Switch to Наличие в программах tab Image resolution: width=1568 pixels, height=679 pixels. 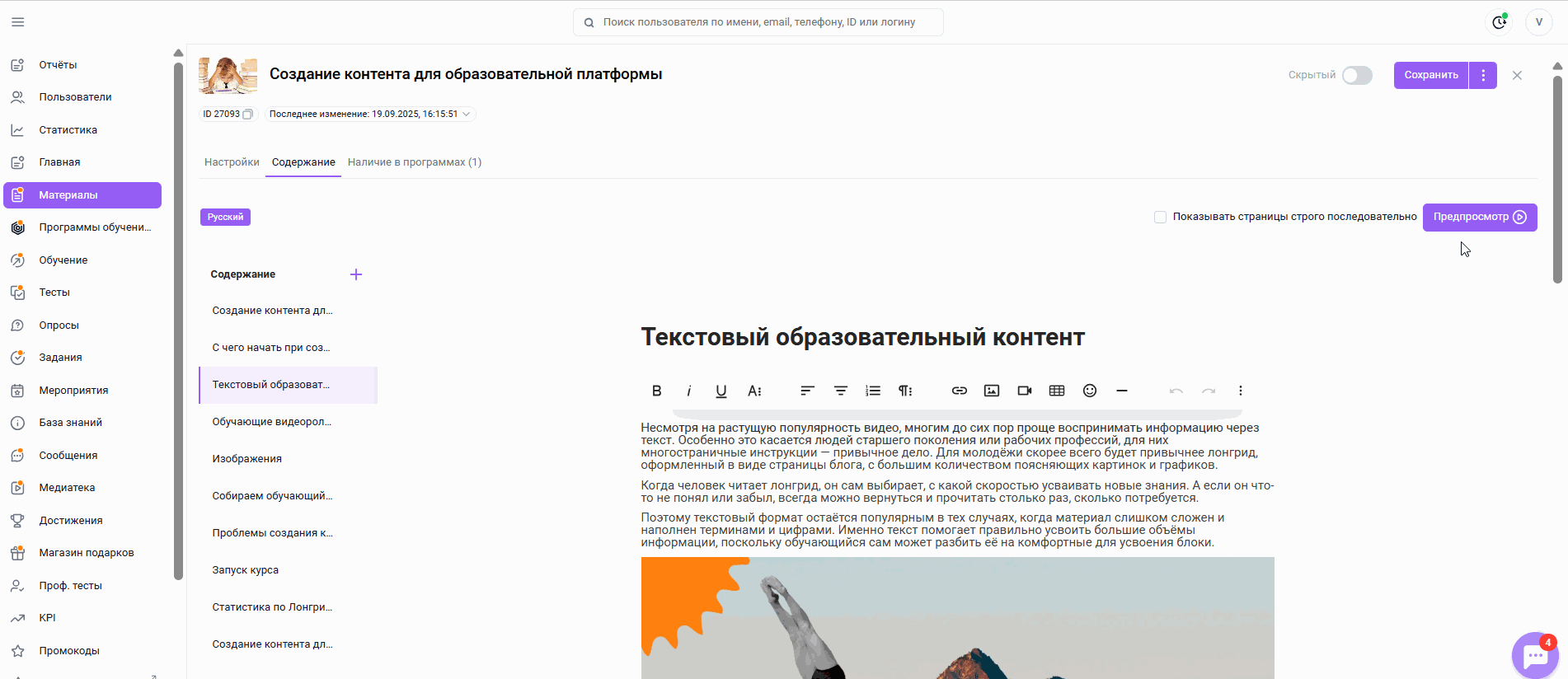coord(415,162)
